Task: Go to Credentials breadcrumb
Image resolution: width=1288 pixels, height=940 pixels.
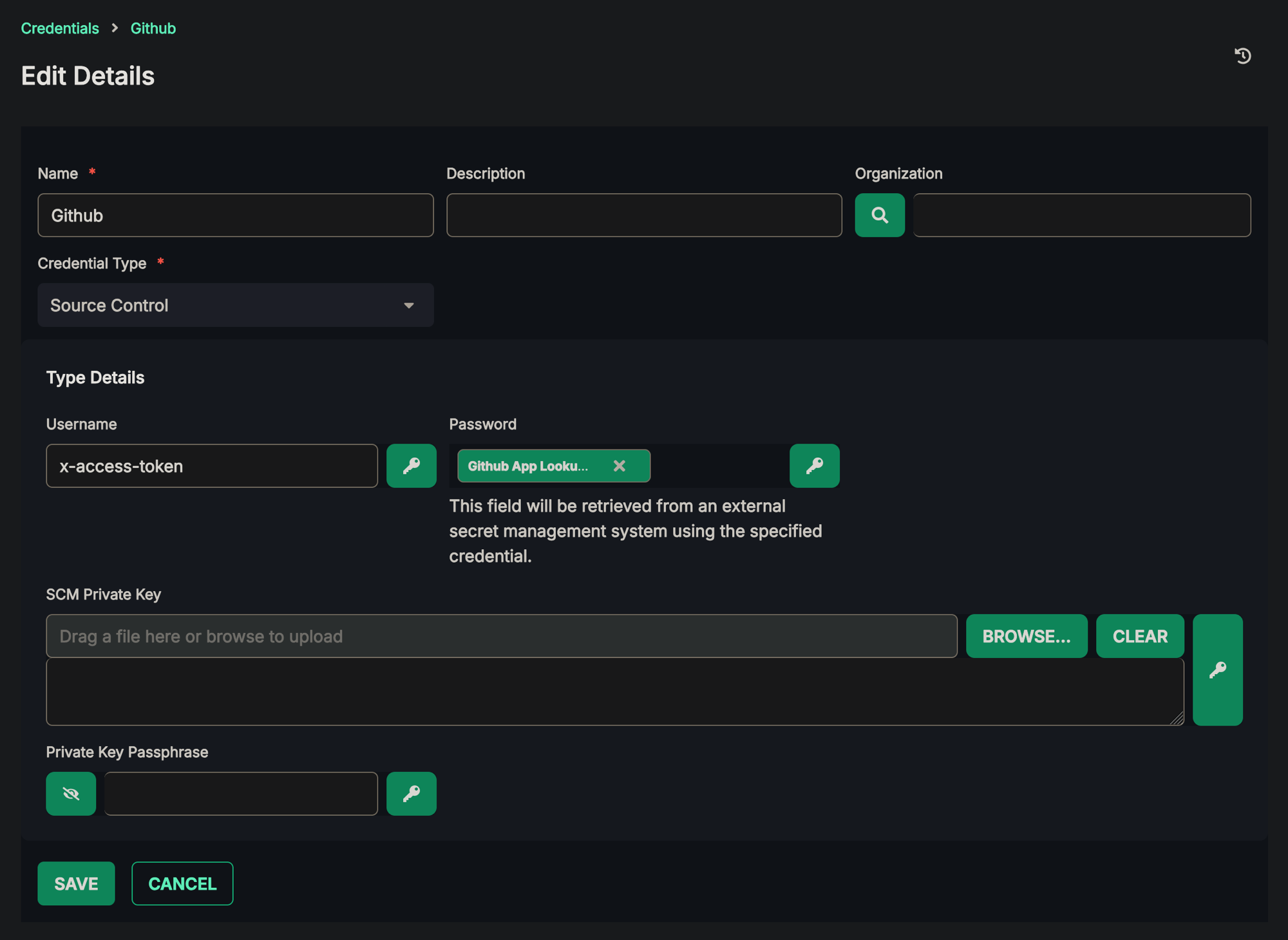Action: pyautogui.click(x=60, y=28)
